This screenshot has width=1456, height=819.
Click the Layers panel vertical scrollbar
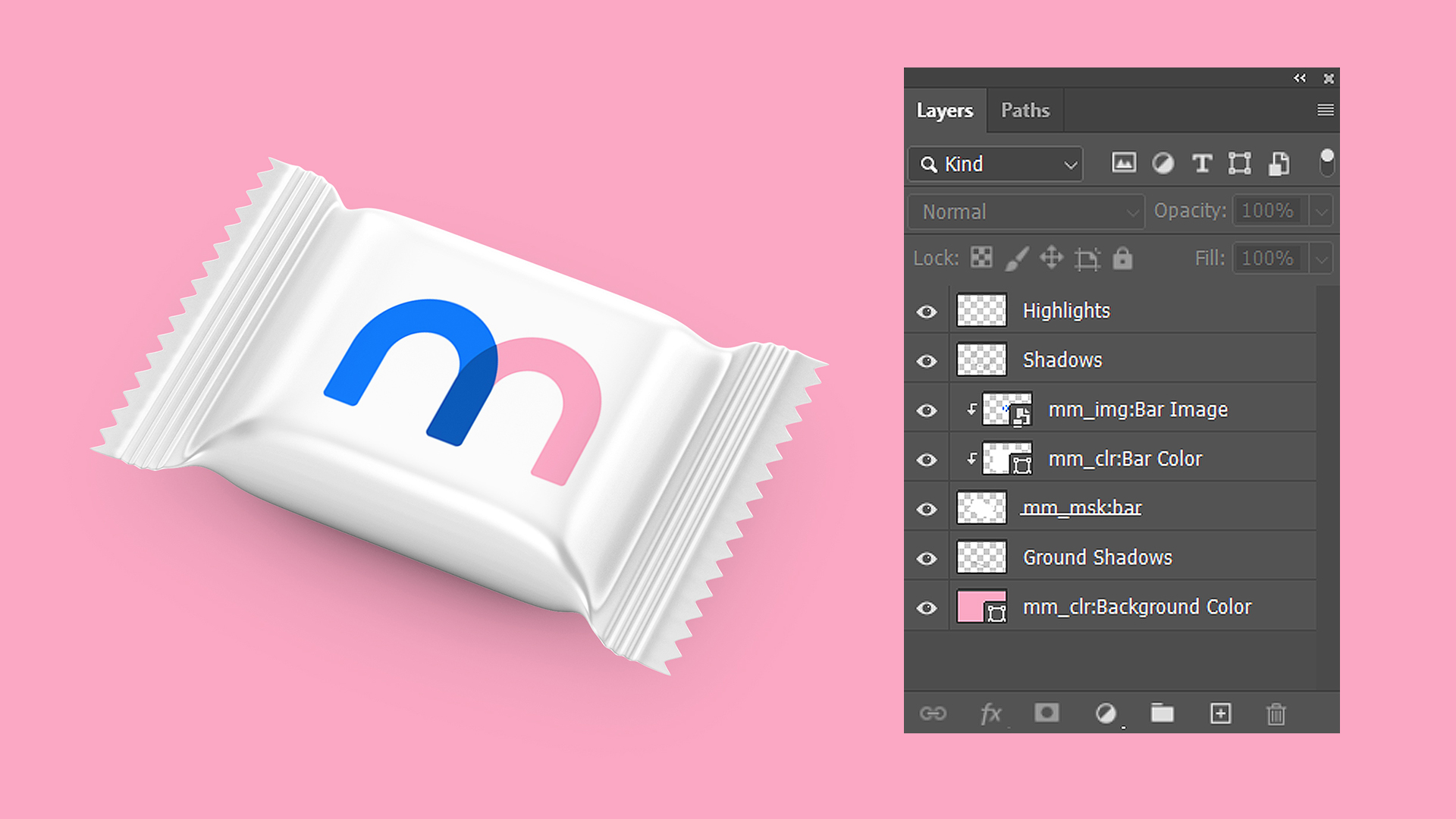[x=1327, y=488]
